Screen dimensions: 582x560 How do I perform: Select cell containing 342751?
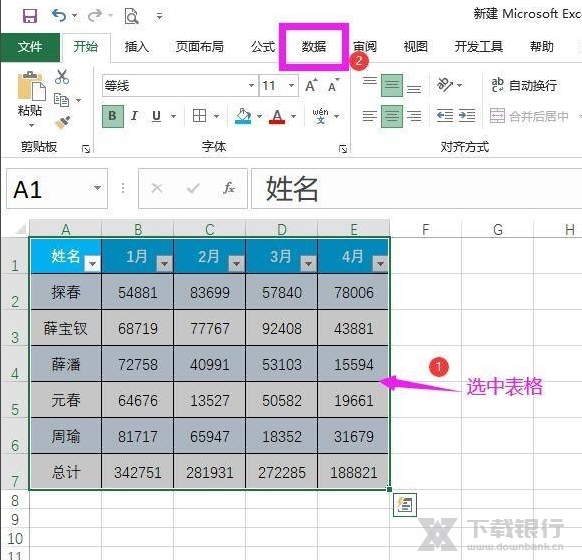point(137,472)
